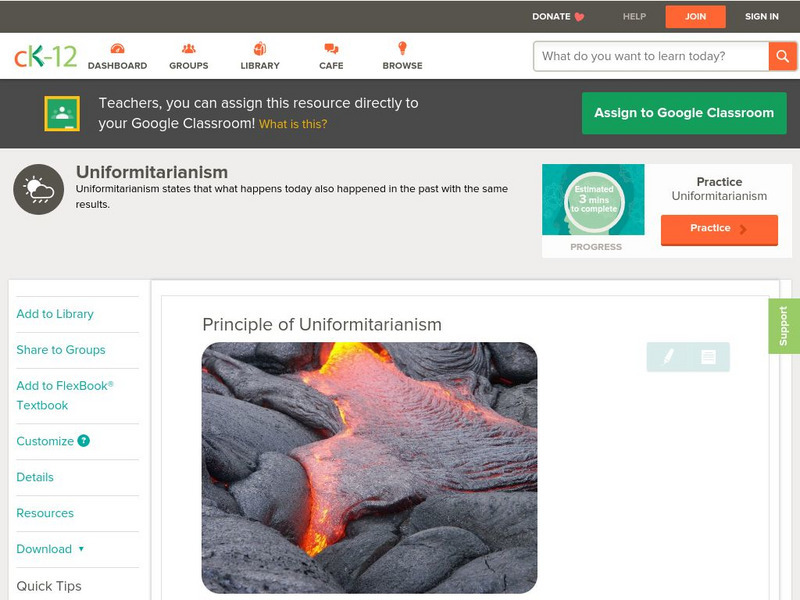The height and width of the screenshot is (600, 800).
Task: Click the Browse lightbulb icon
Action: point(403,48)
